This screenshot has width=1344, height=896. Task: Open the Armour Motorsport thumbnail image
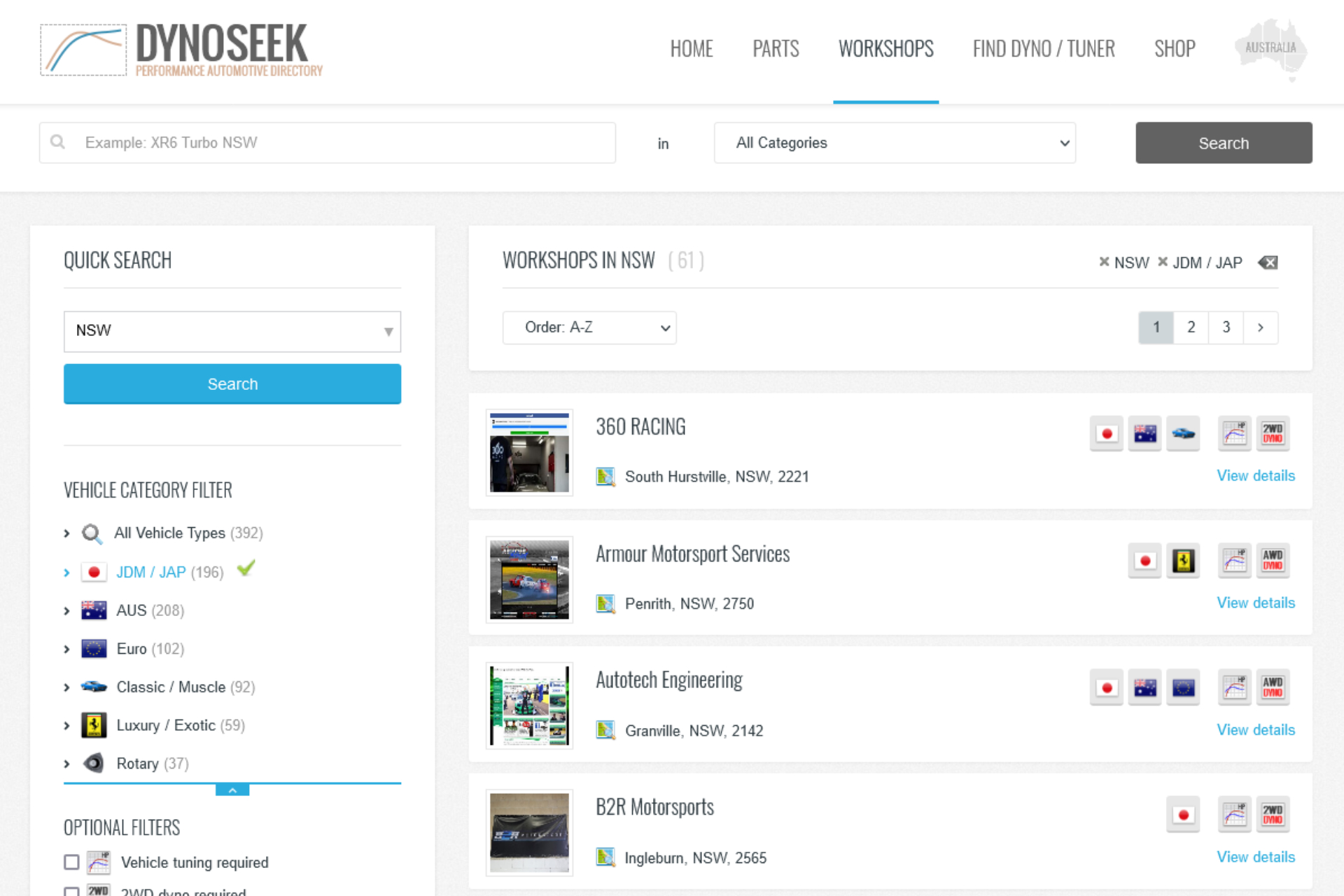[x=529, y=580]
